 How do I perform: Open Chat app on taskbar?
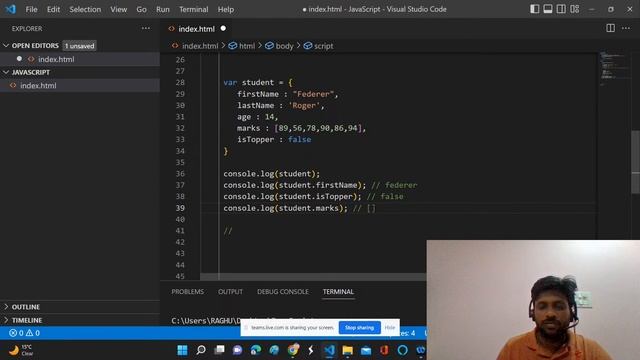pos(238,350)
